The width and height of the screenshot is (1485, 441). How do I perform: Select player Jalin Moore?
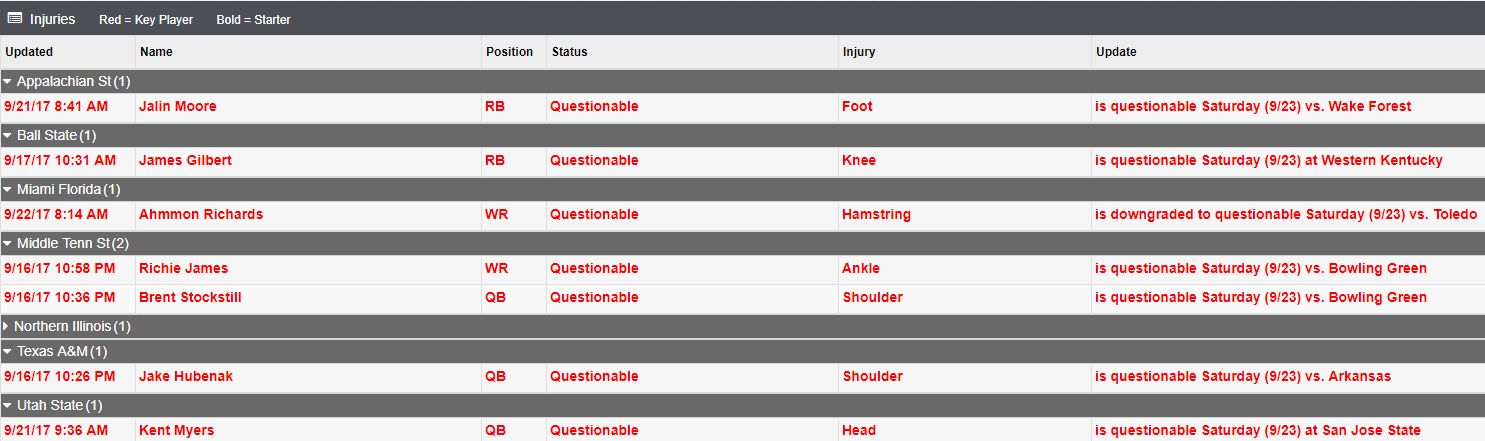[178, 106]
